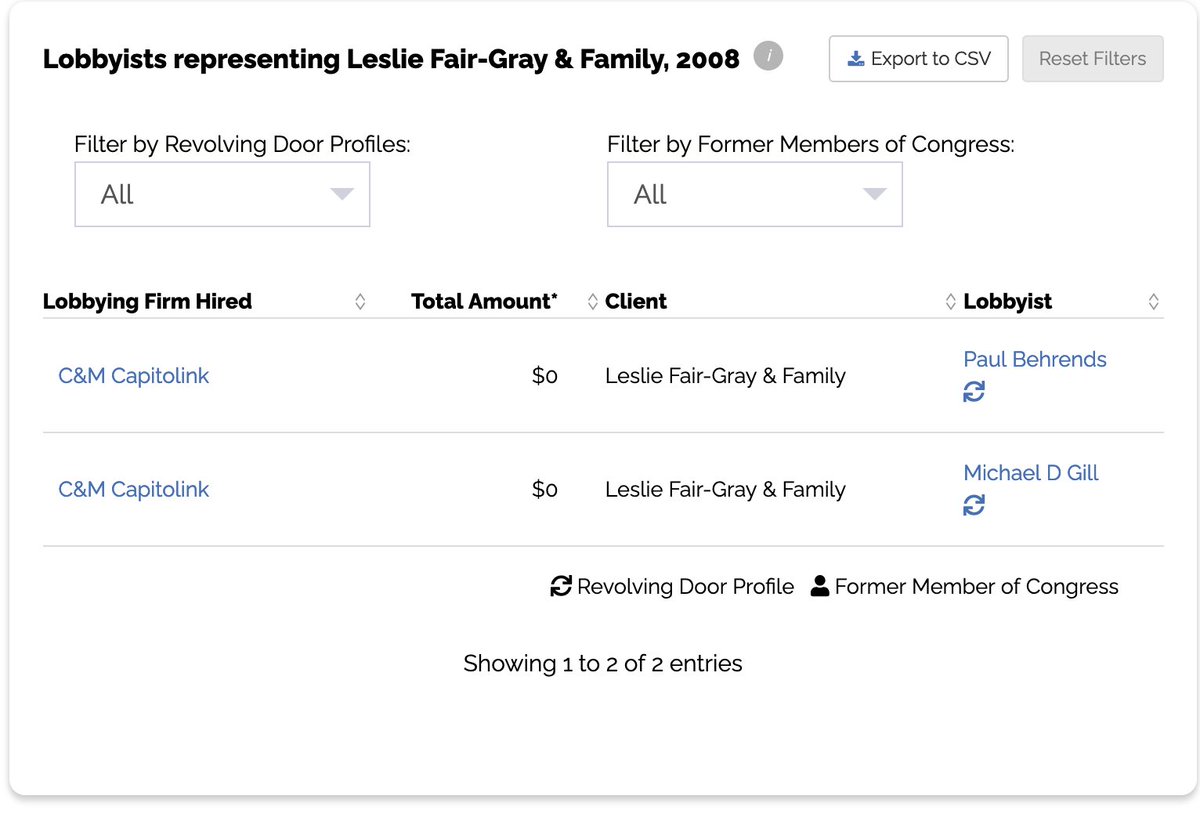Click the 'Lobbyists representing Leslie Fair-Gray & Family, 2008' heading
Viewport: 1200px width, 821px height.
coord(391,59)
